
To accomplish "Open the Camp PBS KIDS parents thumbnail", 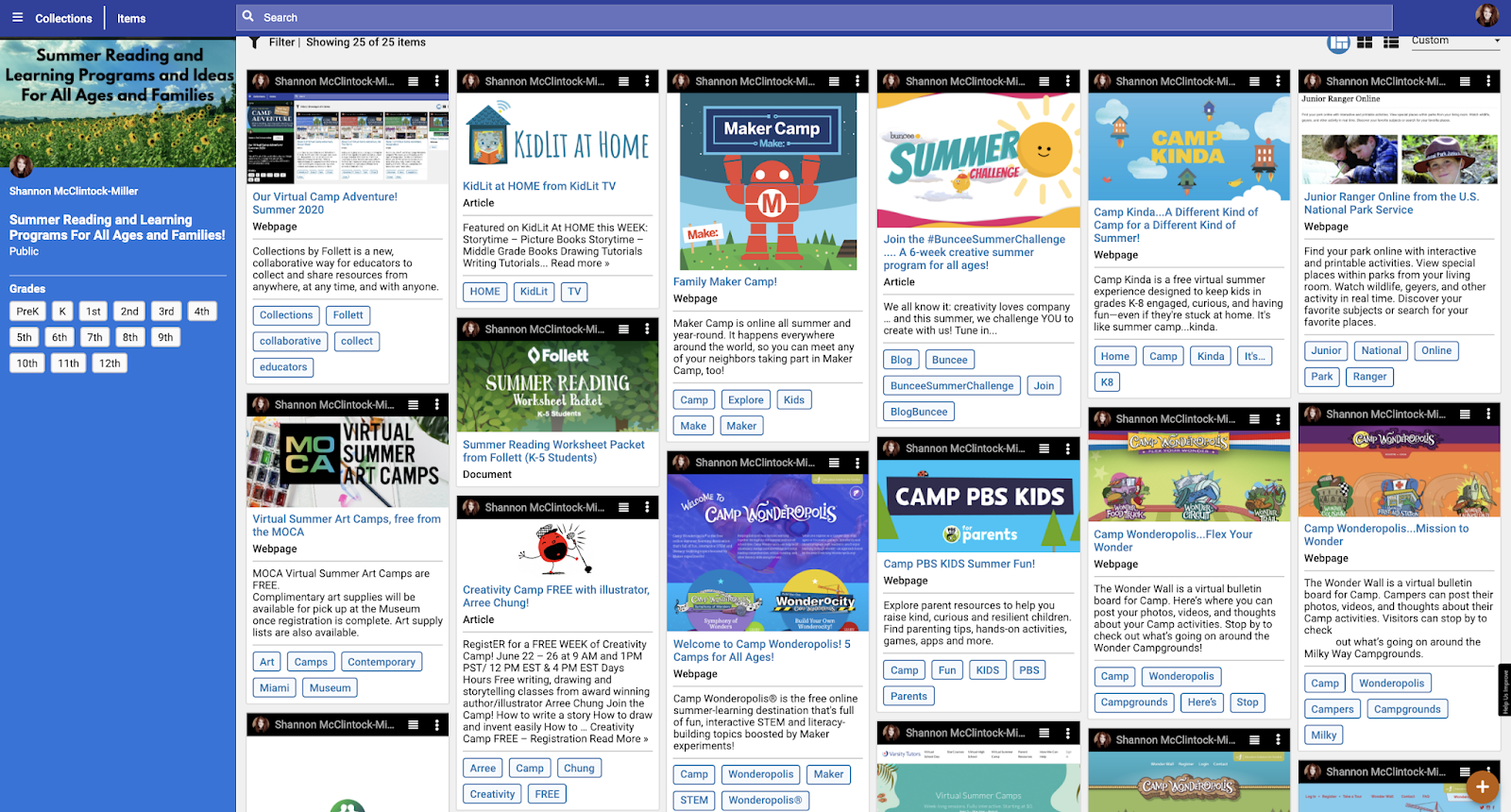I will point(978,506).
